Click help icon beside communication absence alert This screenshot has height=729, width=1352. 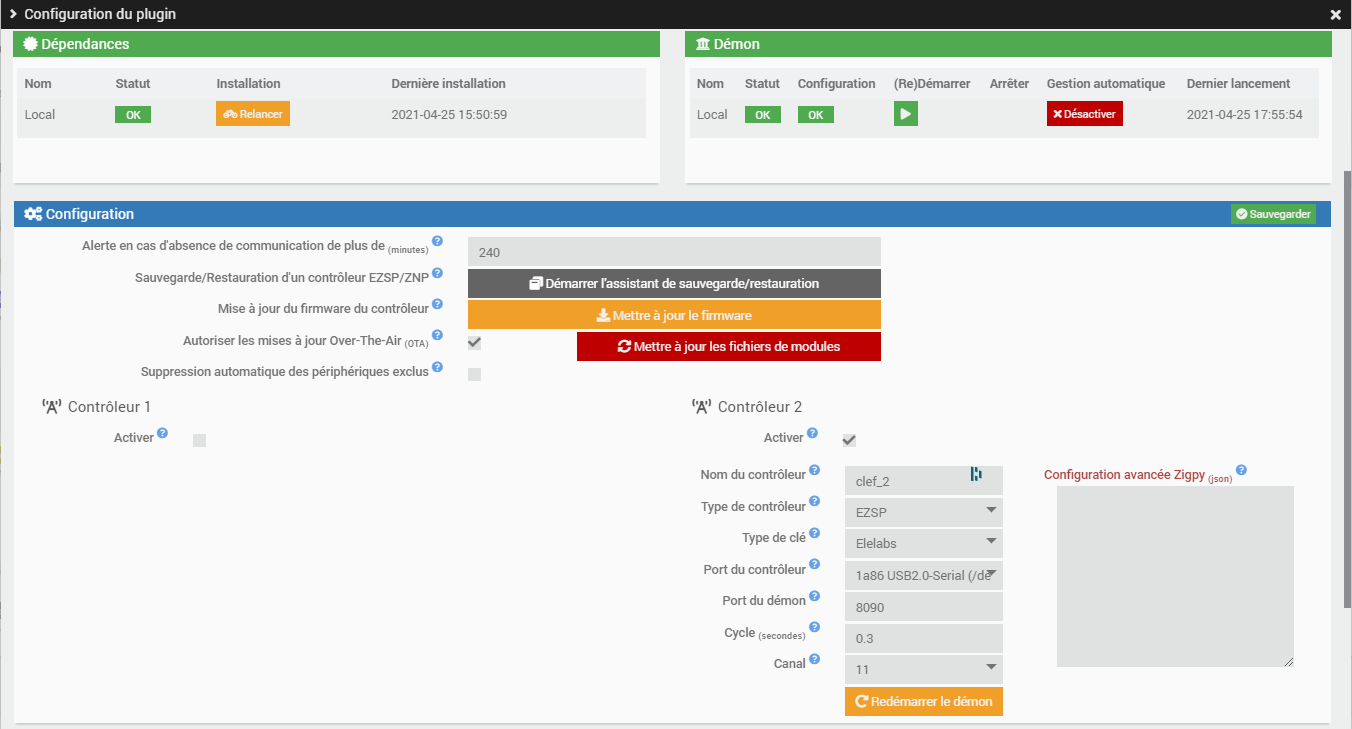pyautogui.click(x=437, y=241)
